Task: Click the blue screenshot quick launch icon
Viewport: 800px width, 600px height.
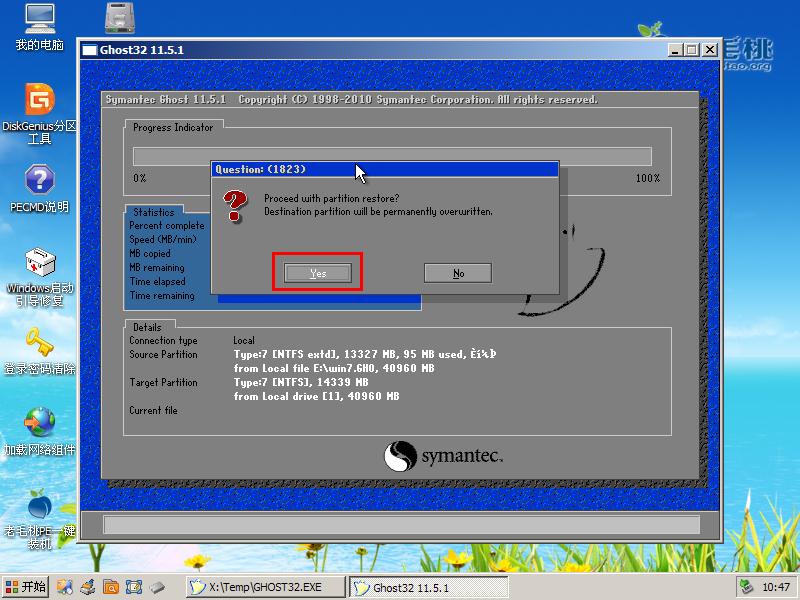Action: 134,587
